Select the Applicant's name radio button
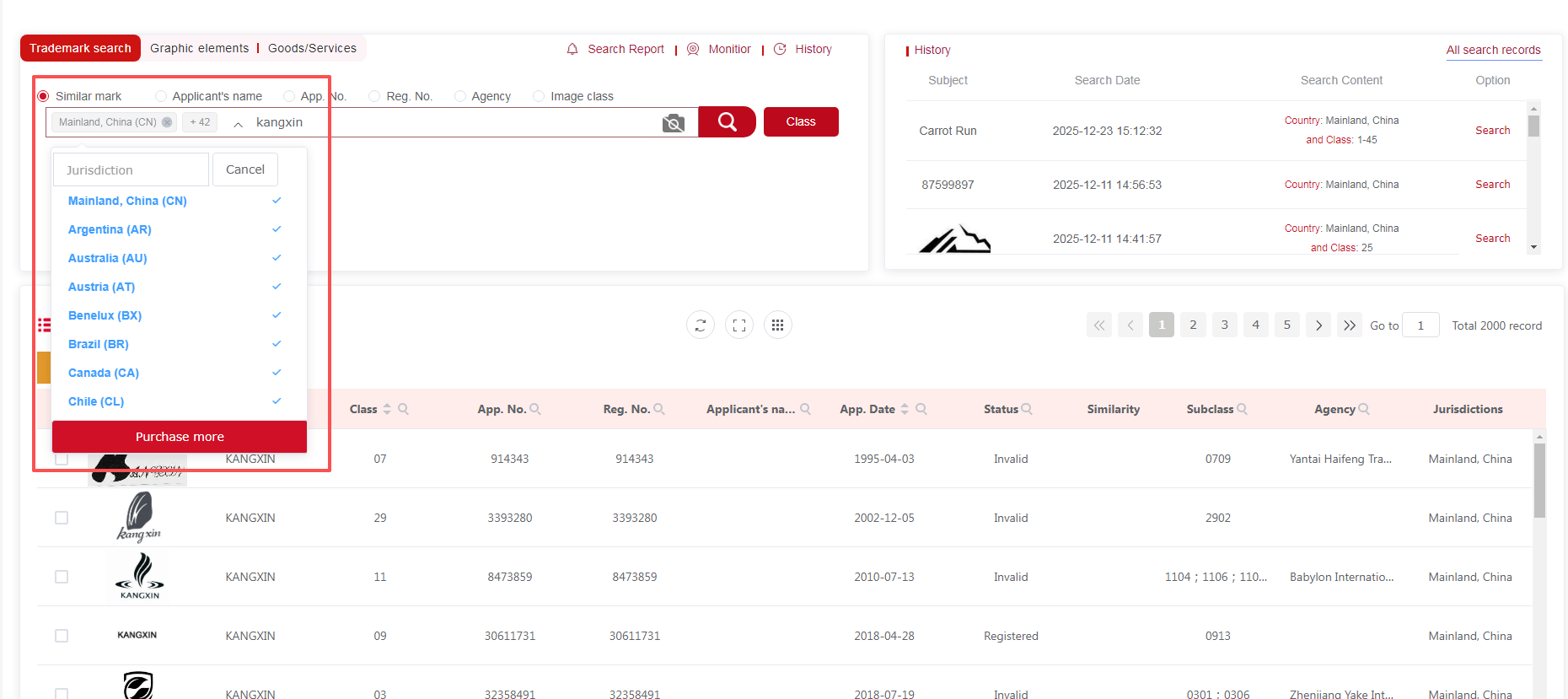This screenshot has height=699, width=1568. pos(161,96)
